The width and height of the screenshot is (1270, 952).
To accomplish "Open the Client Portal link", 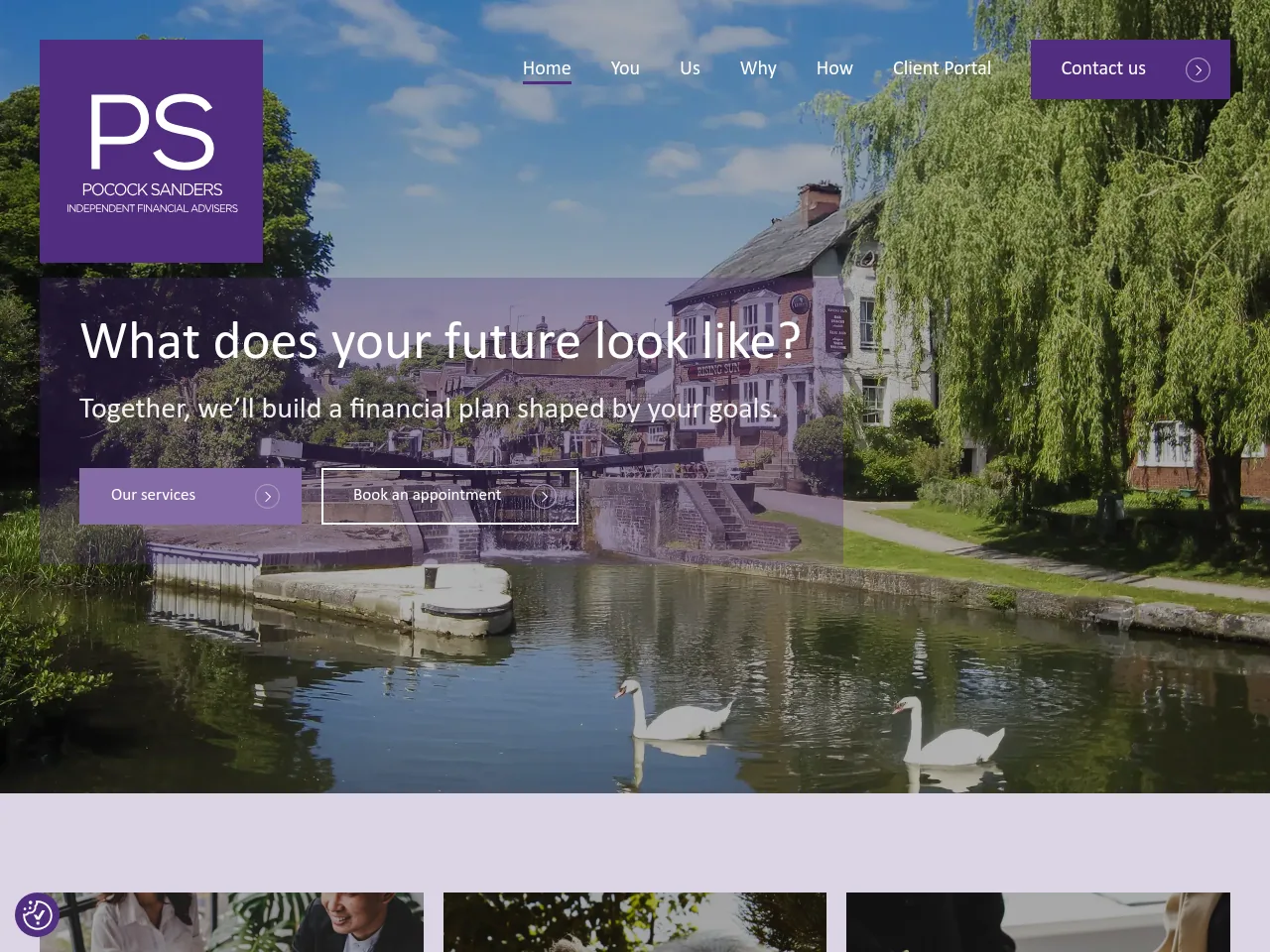I will pos(942,68).
